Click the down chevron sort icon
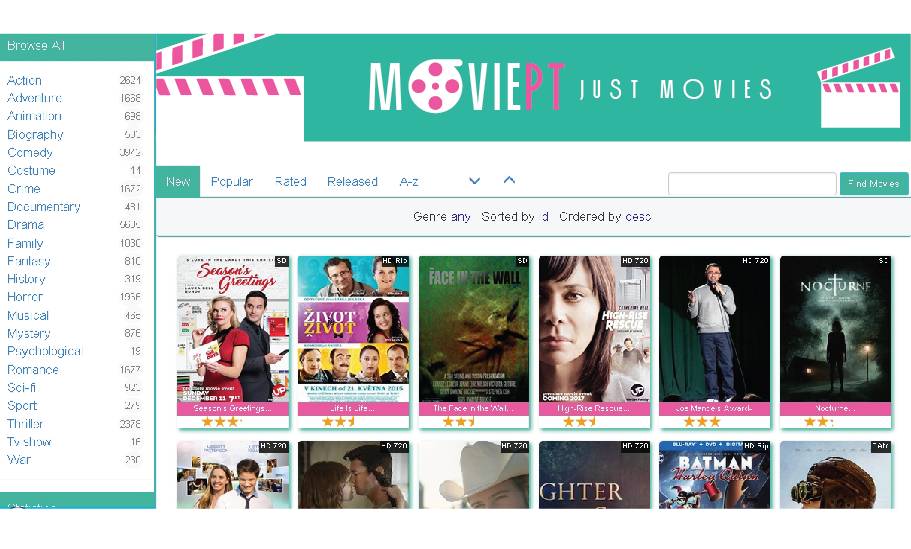 [x=474, y=181]
